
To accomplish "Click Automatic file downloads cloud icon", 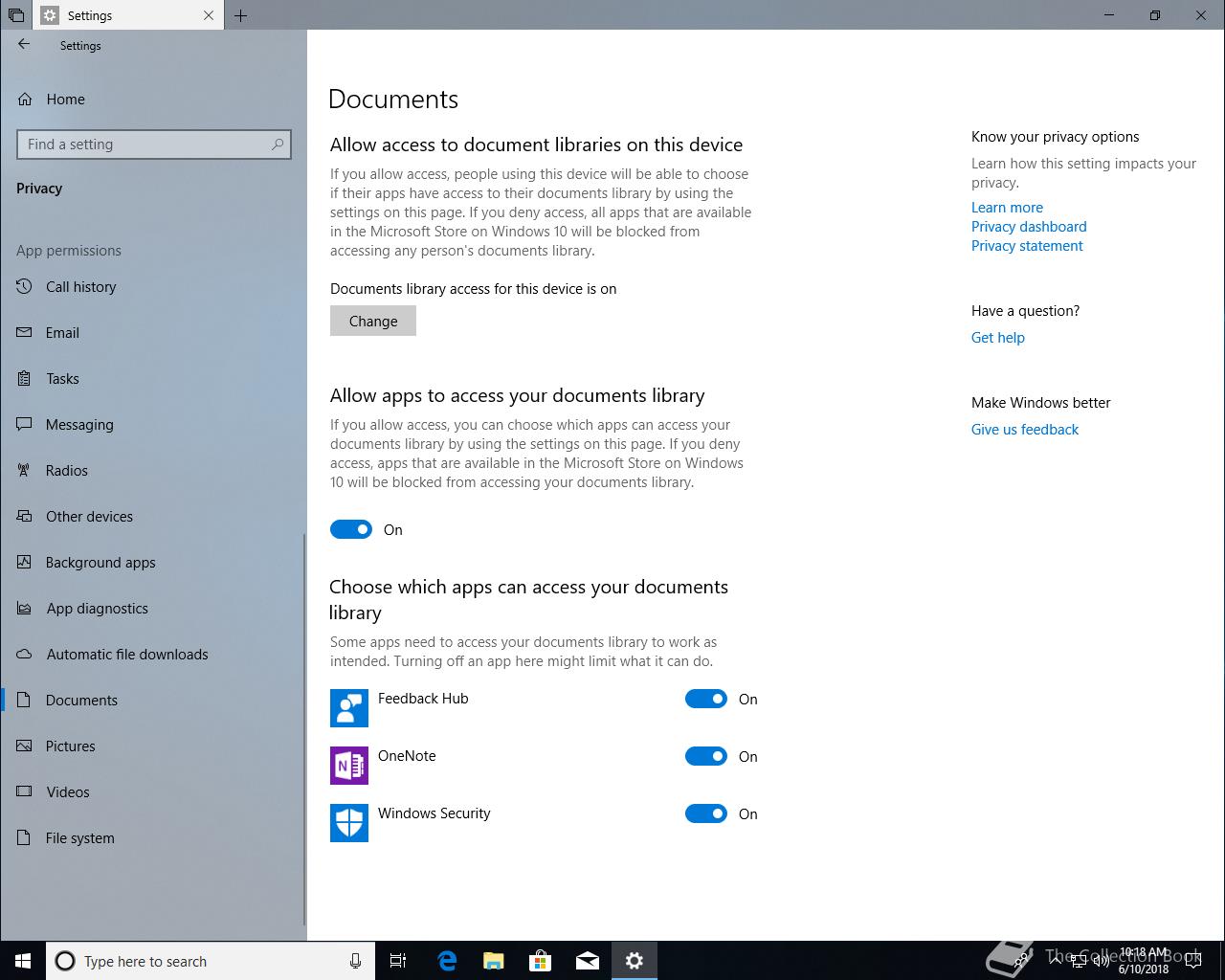I will point(25,654).
